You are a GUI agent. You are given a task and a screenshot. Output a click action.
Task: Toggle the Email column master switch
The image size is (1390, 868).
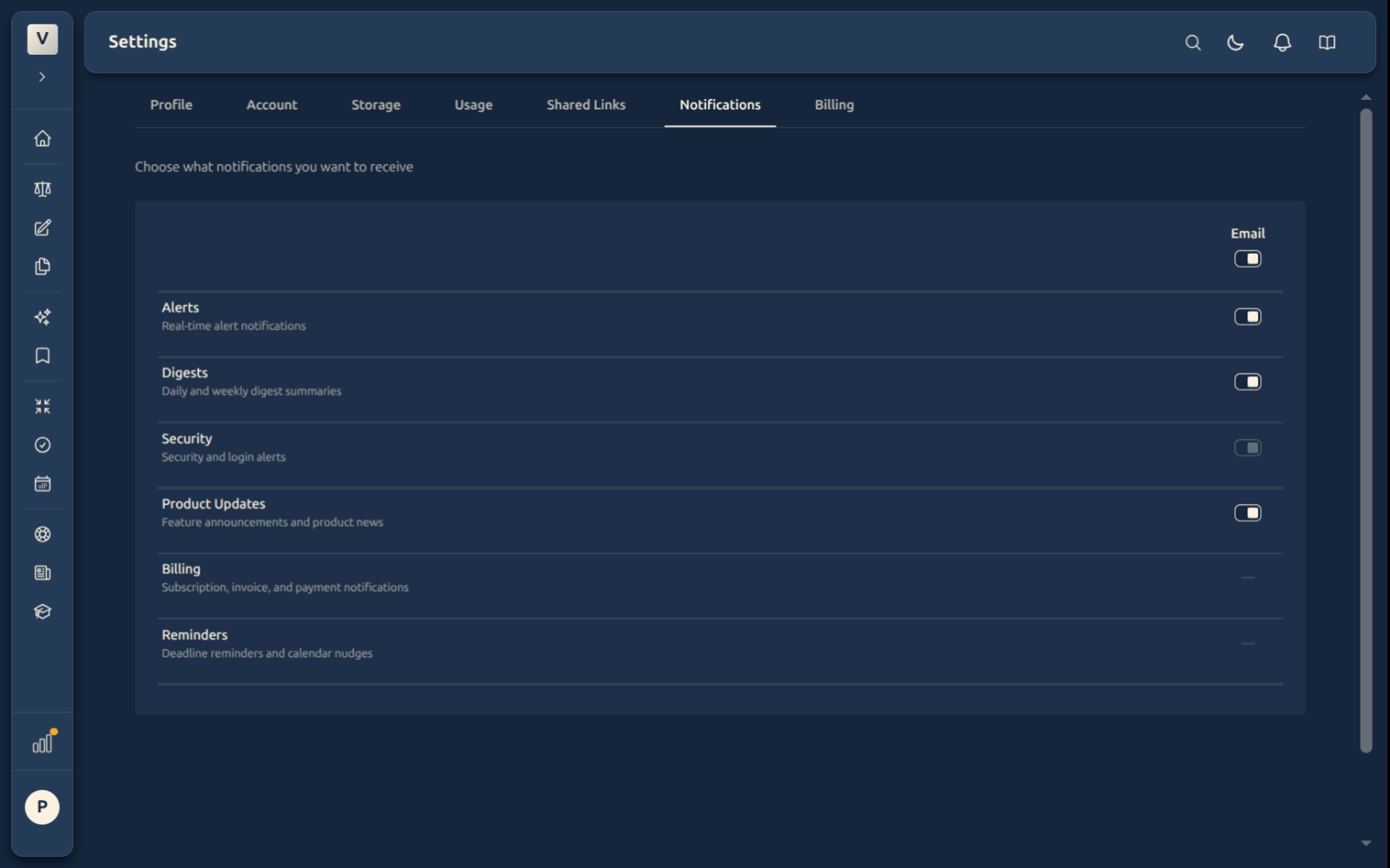[x=1248, y=259]
